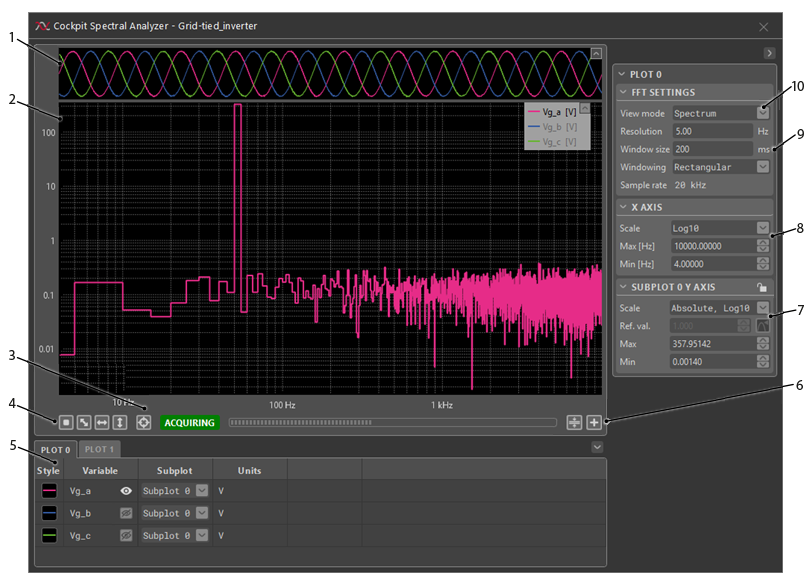This screenshot has width=811, height=586.
Task: Toggle the Subplot 0 Y Axis lock icon
Action: tap(762, 287)
